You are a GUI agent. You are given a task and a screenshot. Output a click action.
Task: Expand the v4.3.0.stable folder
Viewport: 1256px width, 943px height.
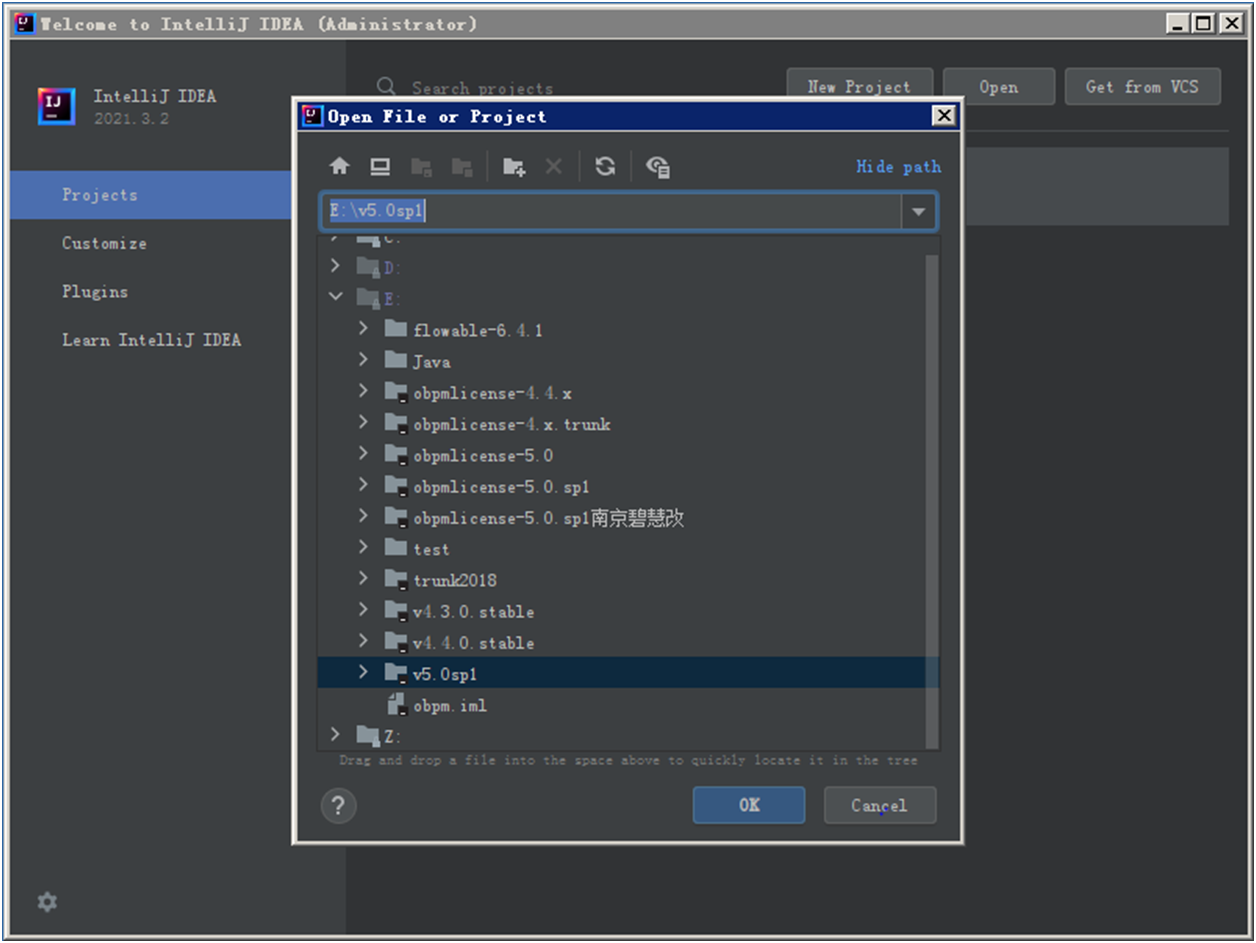click(x=364, y=610)
